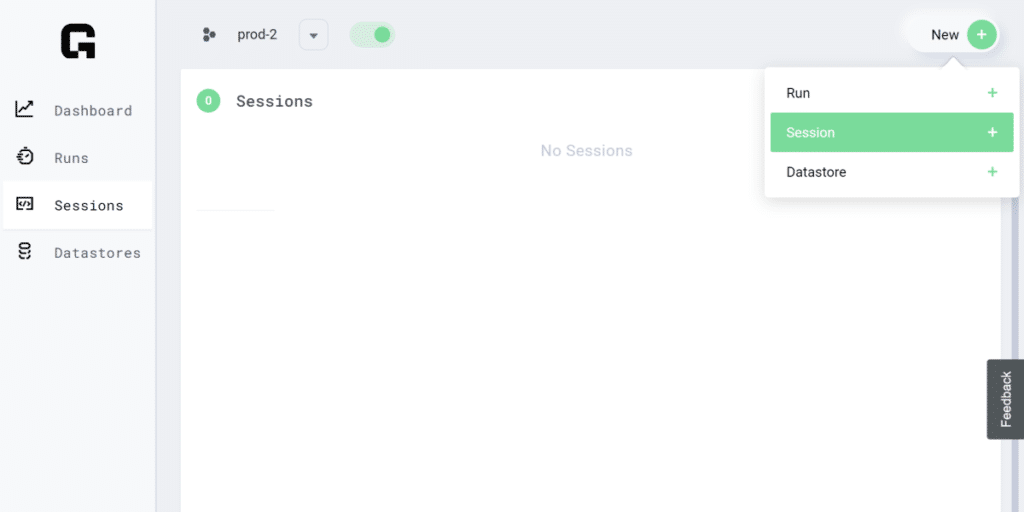
Task: Select Run from the New menu
Action: [798, 93]
